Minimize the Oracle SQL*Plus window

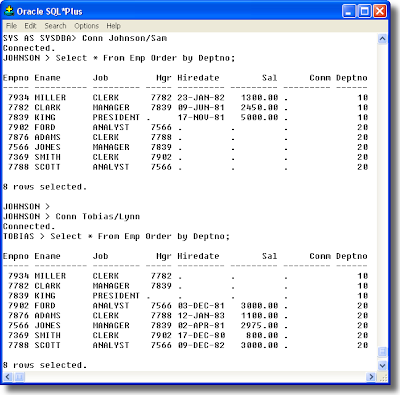pos(349,11)
